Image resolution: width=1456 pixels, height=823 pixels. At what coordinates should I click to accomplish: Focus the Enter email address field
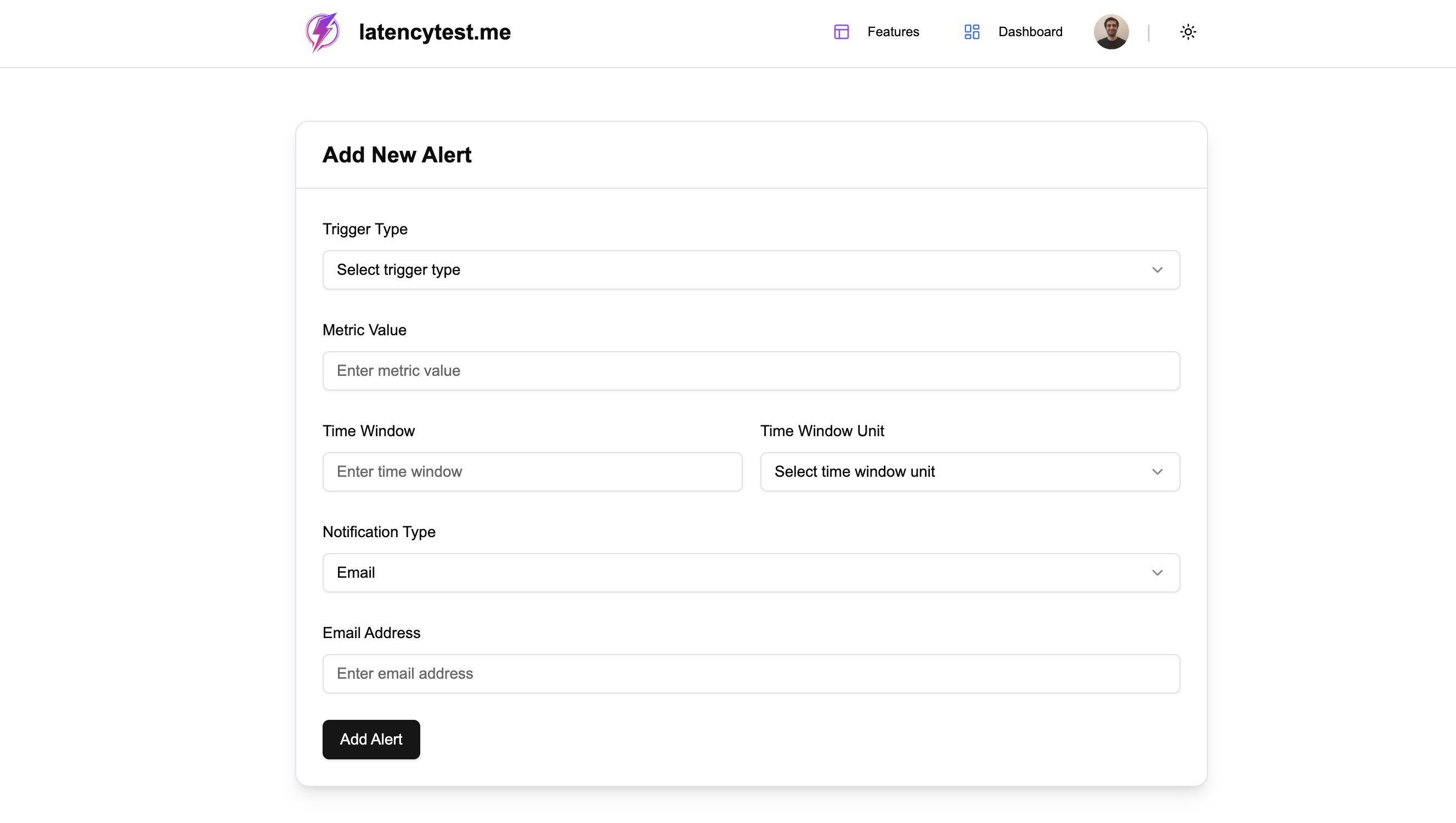pyautogui.click(x=750, y=674)
